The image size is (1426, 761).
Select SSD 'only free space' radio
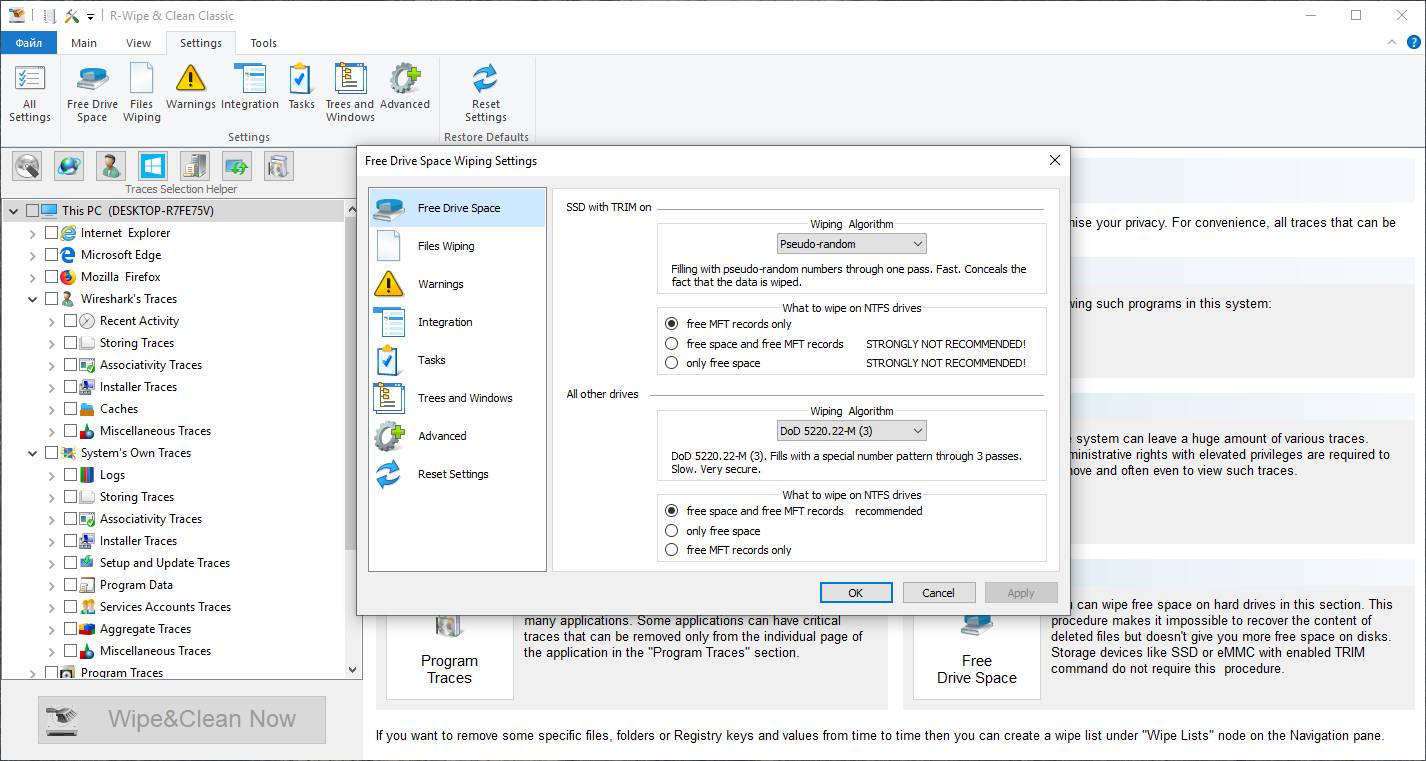click(672, 363)
